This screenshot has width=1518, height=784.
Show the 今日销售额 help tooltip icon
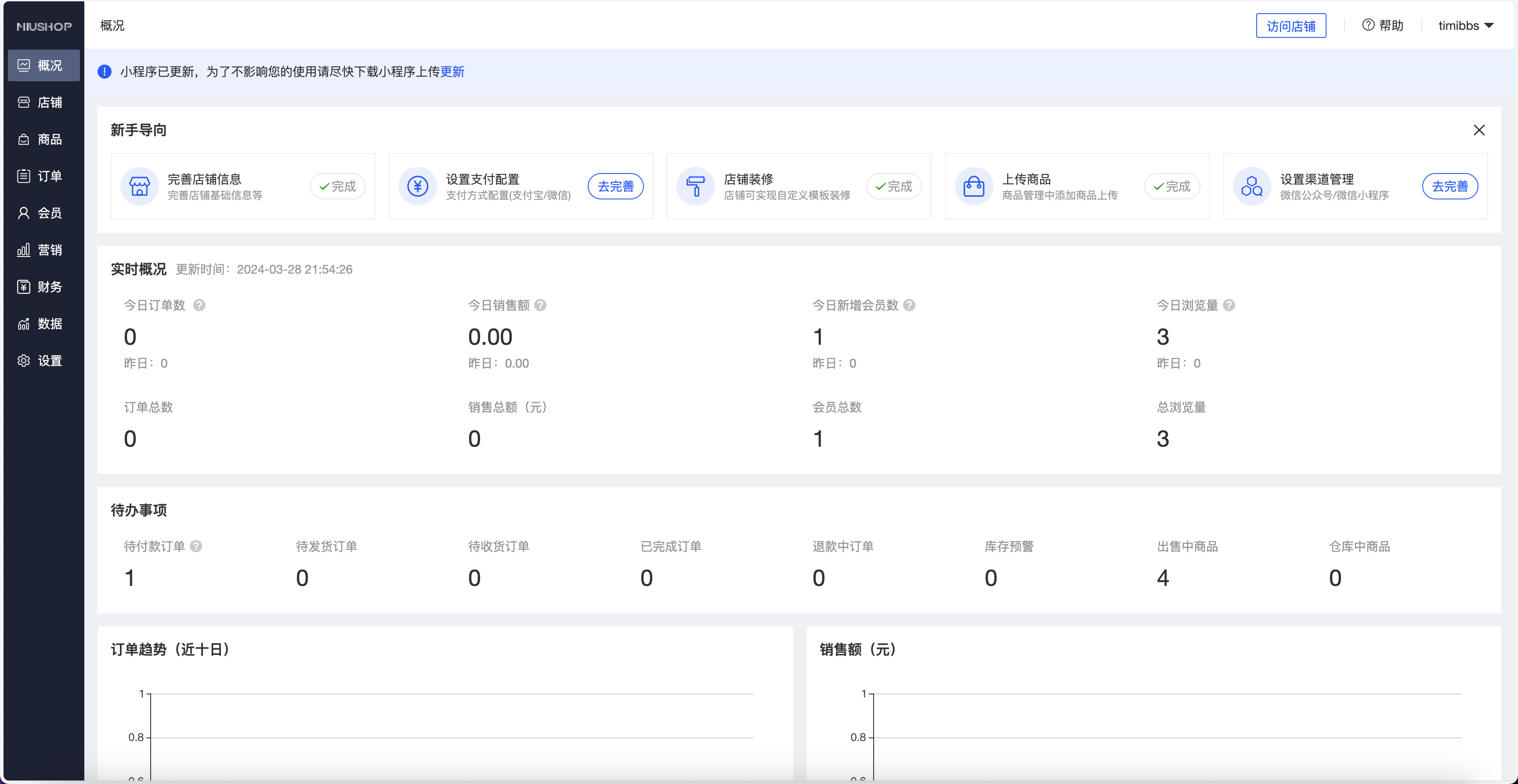point(542,305)
